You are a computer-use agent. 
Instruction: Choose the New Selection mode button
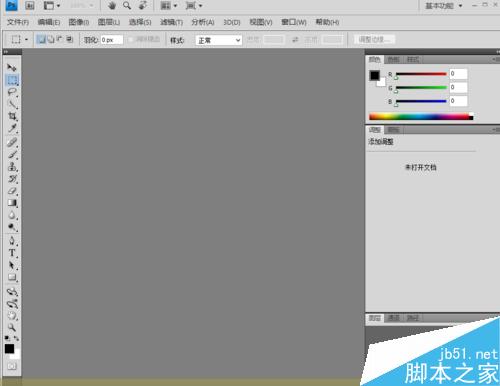click(41, 39)
